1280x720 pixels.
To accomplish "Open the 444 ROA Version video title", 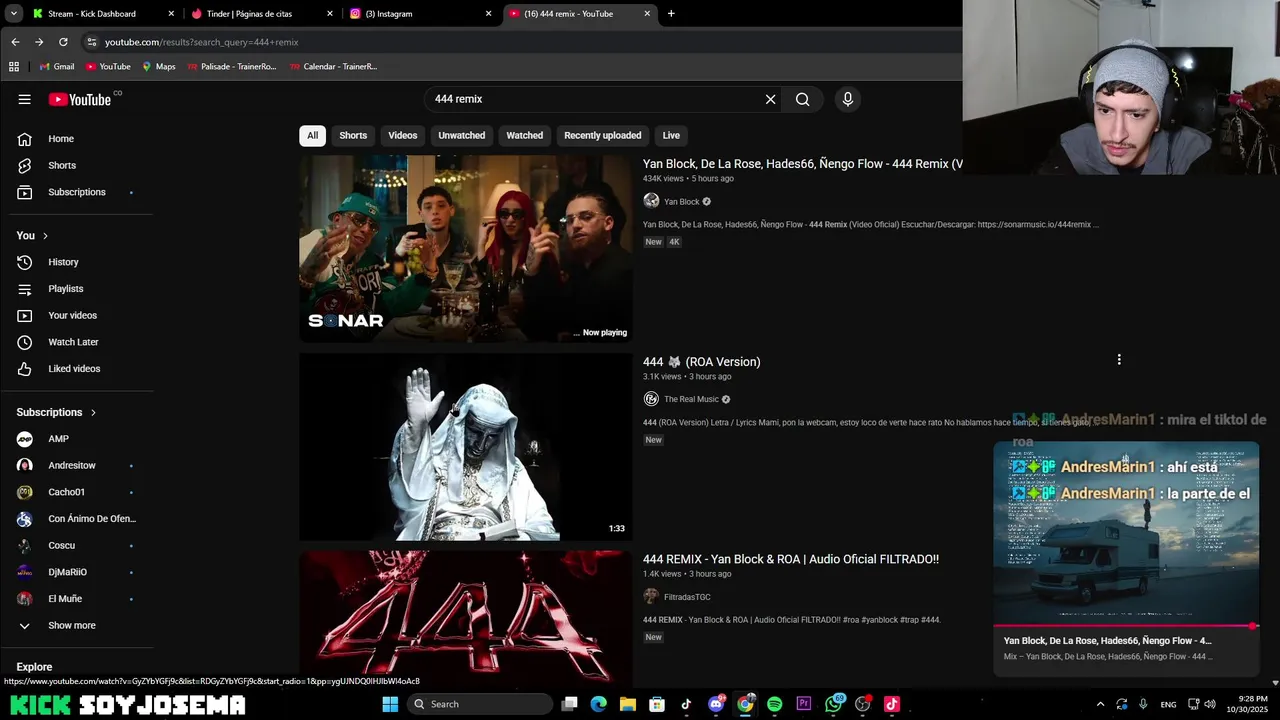I will point(701,362).
